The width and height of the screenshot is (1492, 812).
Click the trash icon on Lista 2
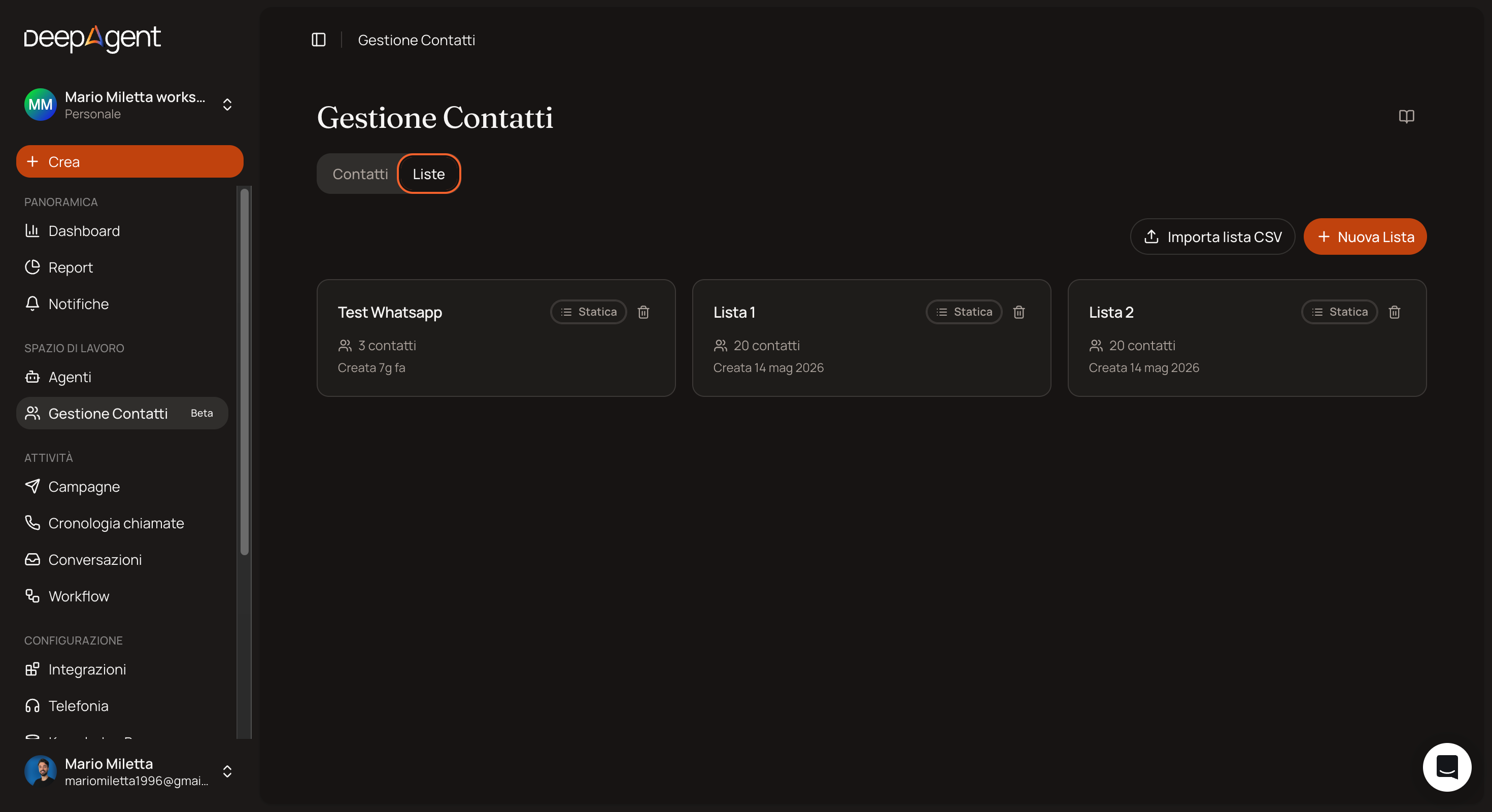coord(1394,312)
